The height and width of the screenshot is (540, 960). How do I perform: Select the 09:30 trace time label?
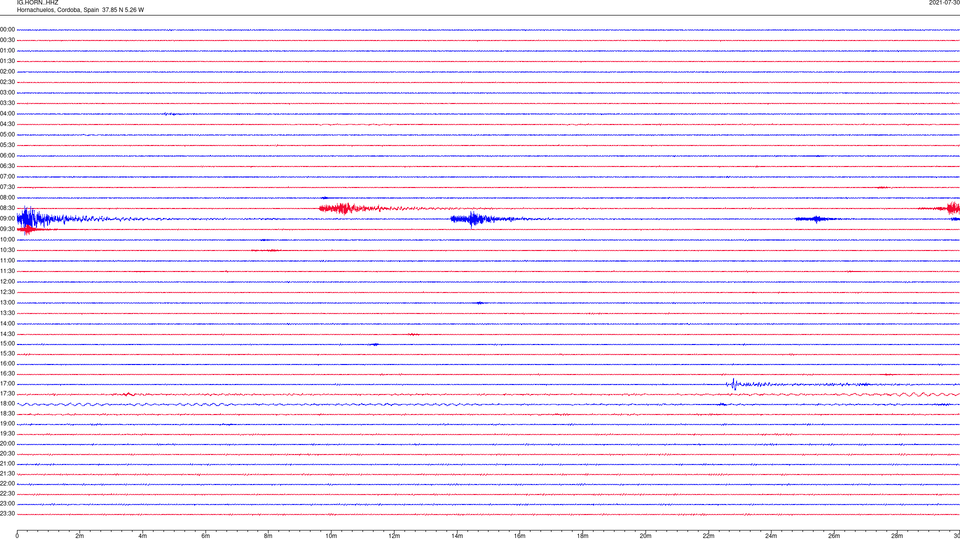tap(7, 229)
